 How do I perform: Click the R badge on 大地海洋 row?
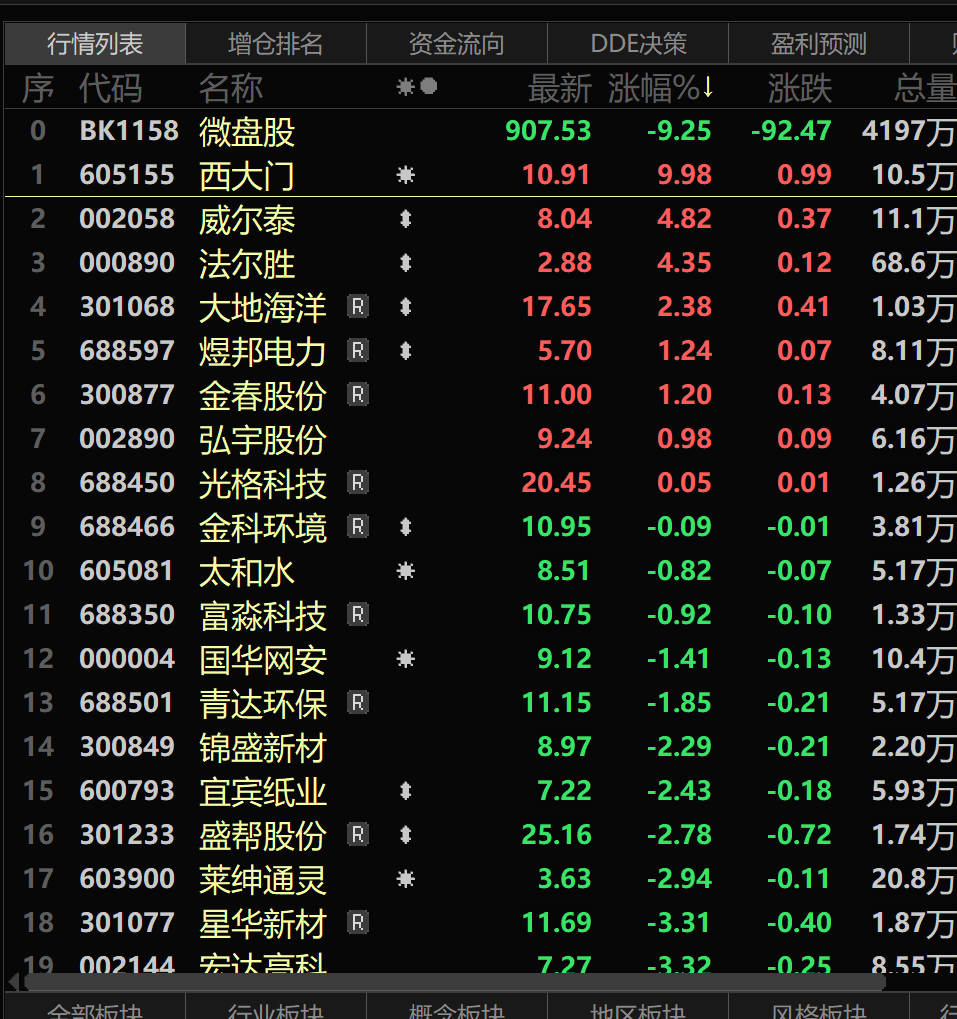pyautogui.click(x=358, y=307)
